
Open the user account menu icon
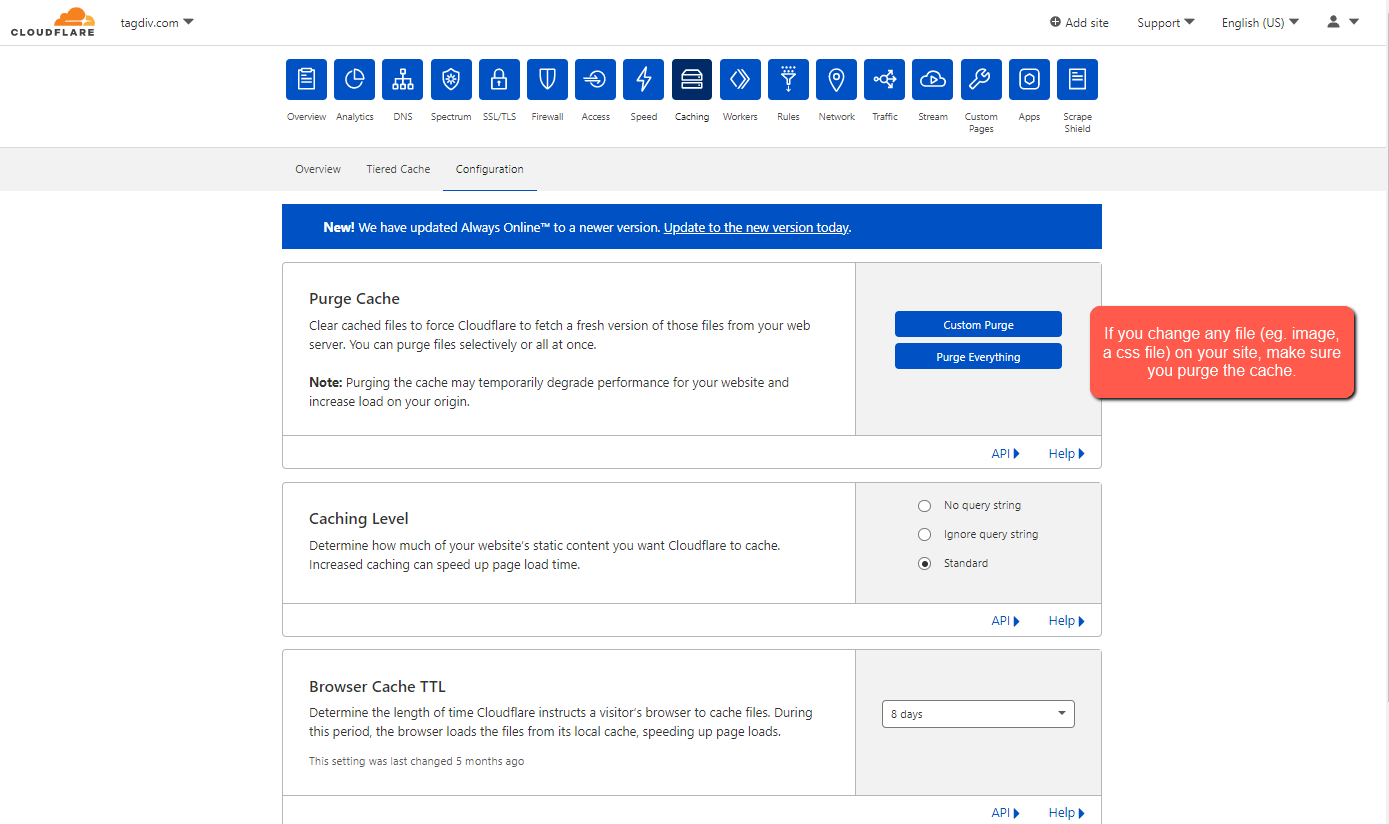point(1342,22)
